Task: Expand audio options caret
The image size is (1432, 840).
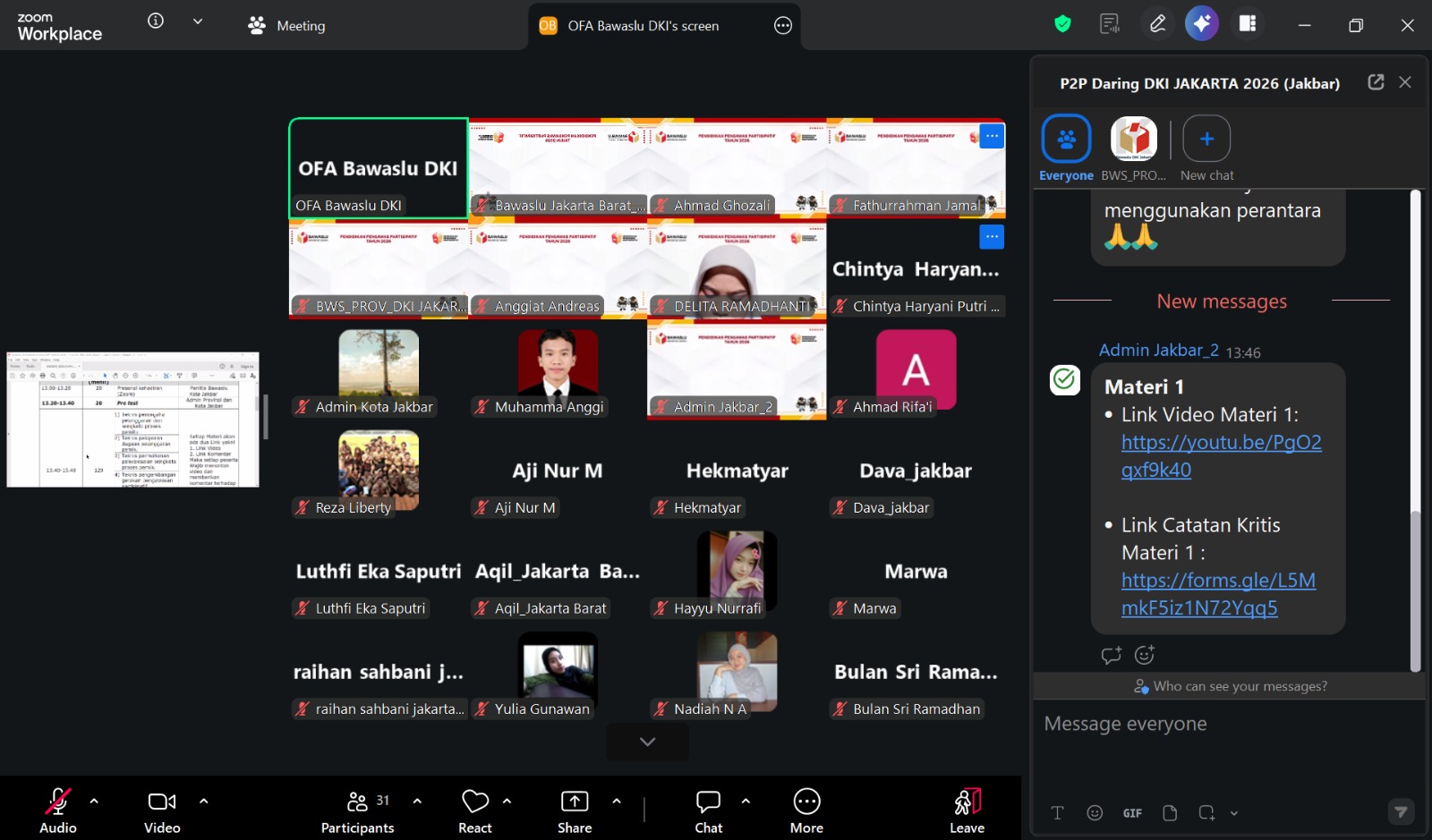Action: click(94, 801)
